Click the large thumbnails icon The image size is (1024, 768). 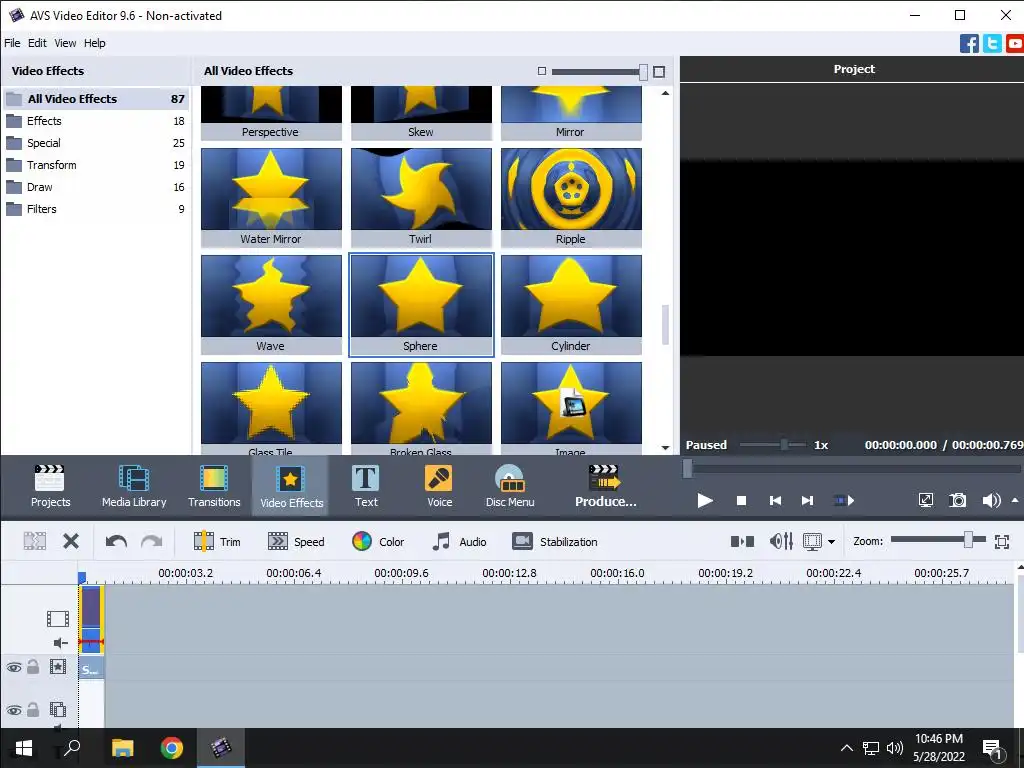coord(659,71)
